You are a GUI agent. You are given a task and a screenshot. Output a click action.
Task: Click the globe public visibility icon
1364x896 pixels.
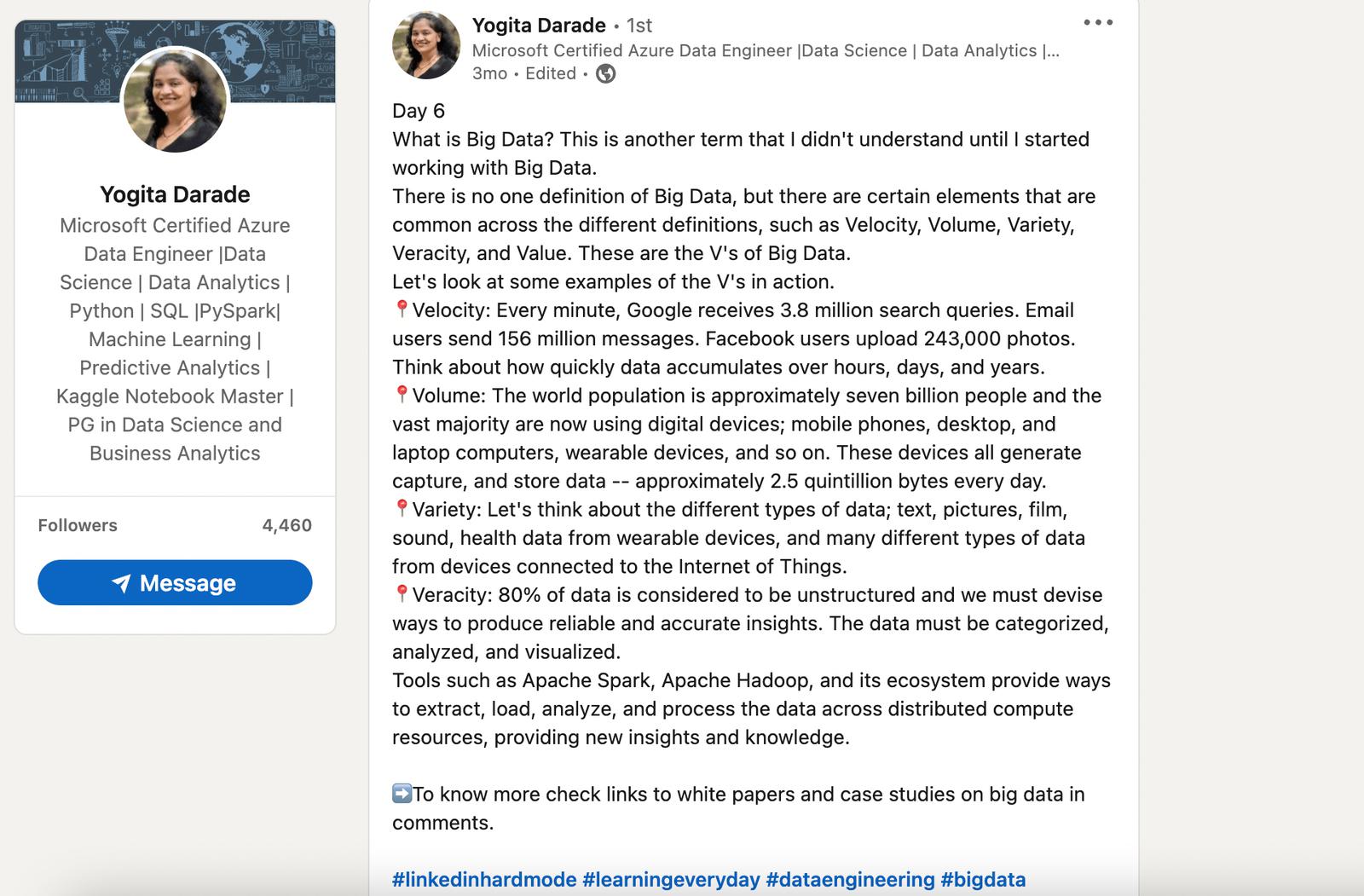(x=605, y=74)
